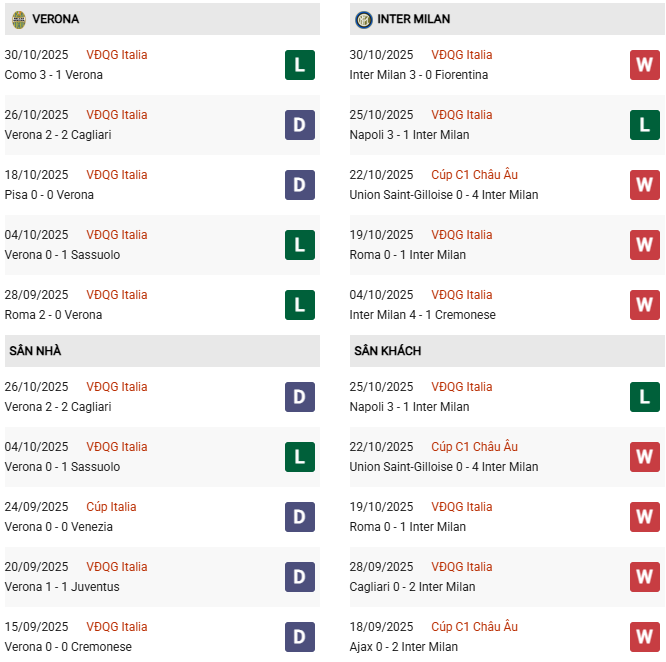Click the D badge for Verona 0-0 Venezia
Image resolution: width=666 pixels, height=662 pixels.
coord(299,517)
